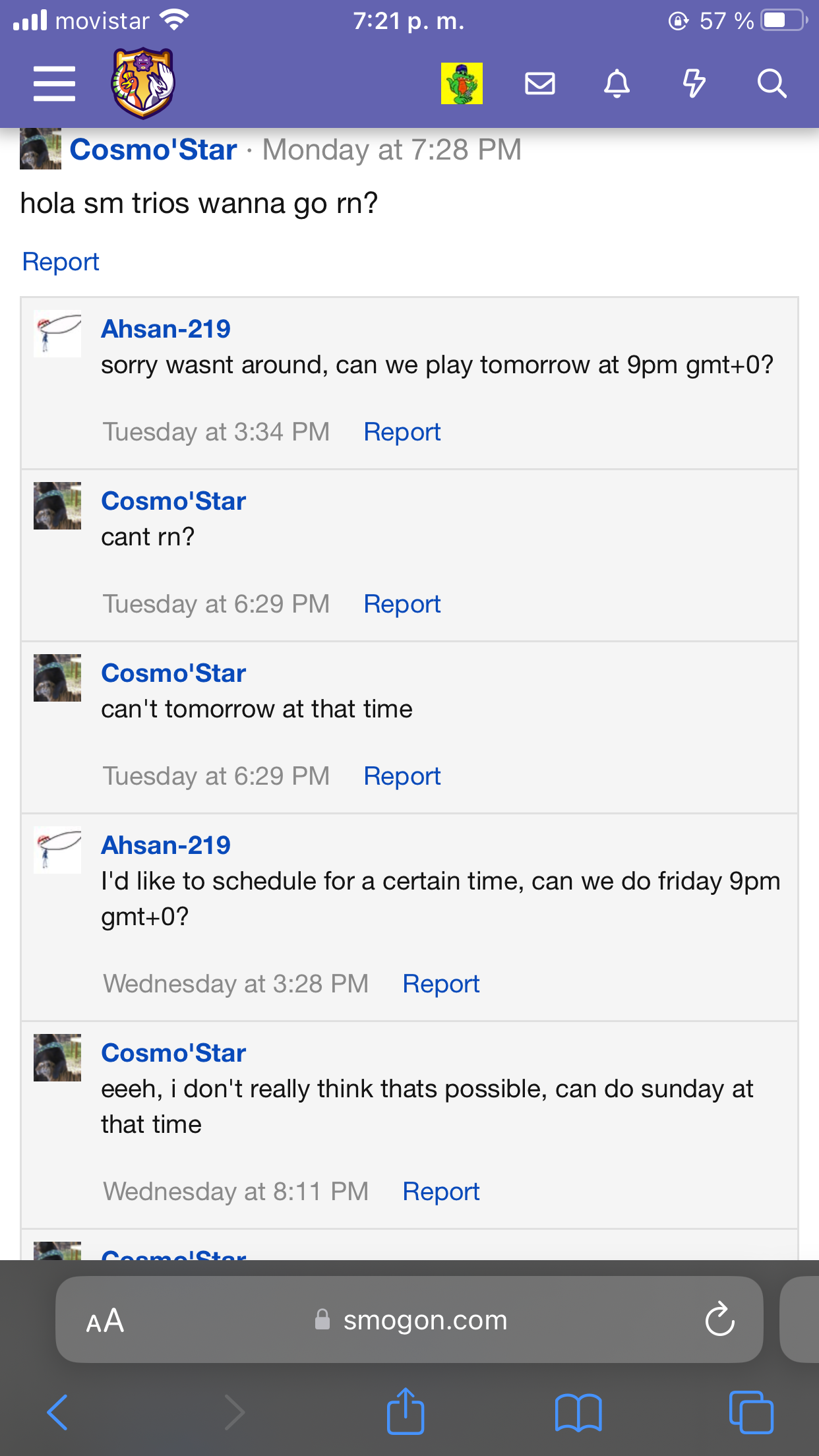Reload the page in Safari
Image resolution: width=819 pixels, height=1456 pixels.
[719, 1319]
